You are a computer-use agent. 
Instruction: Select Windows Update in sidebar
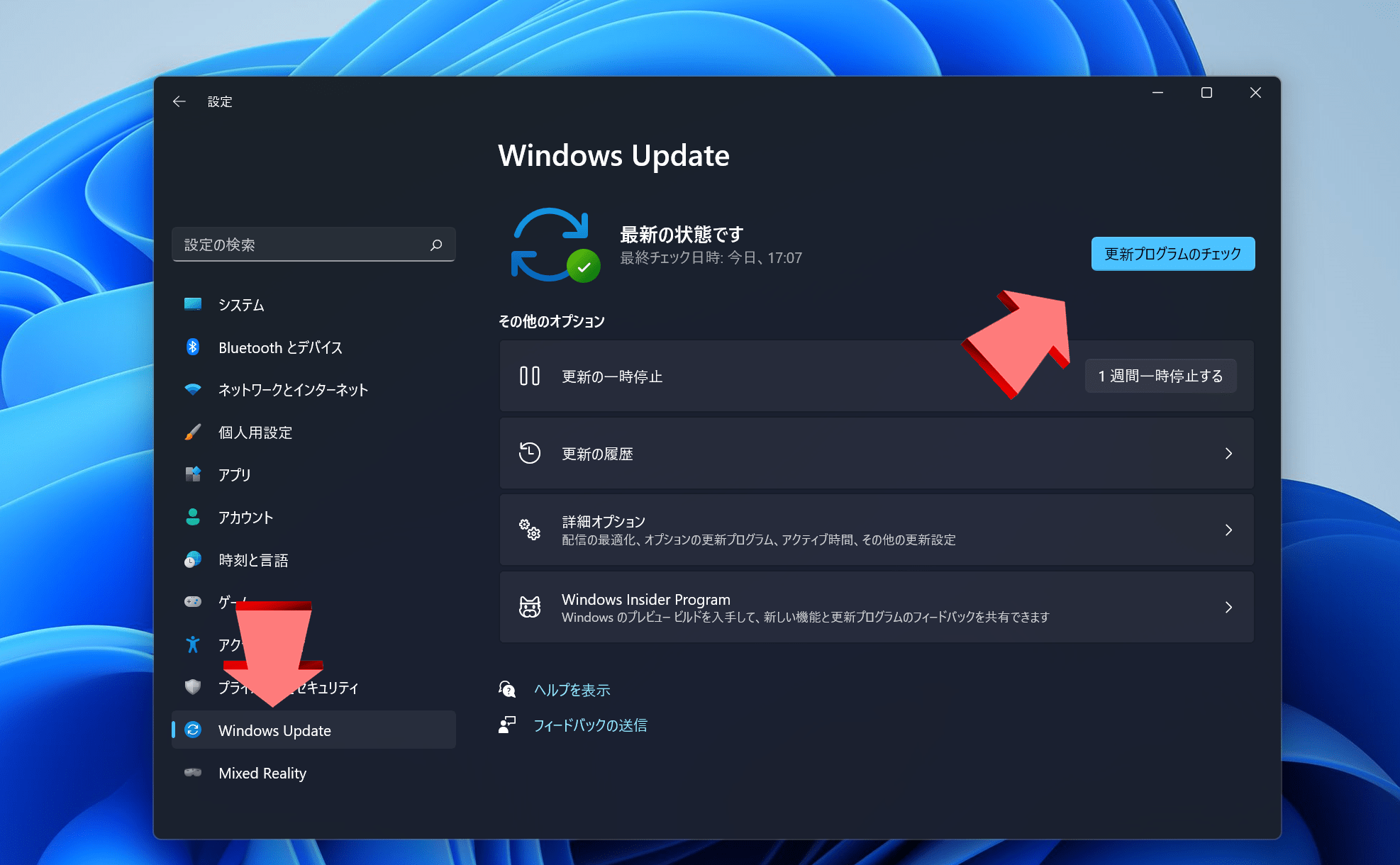[x=313, y=730]
